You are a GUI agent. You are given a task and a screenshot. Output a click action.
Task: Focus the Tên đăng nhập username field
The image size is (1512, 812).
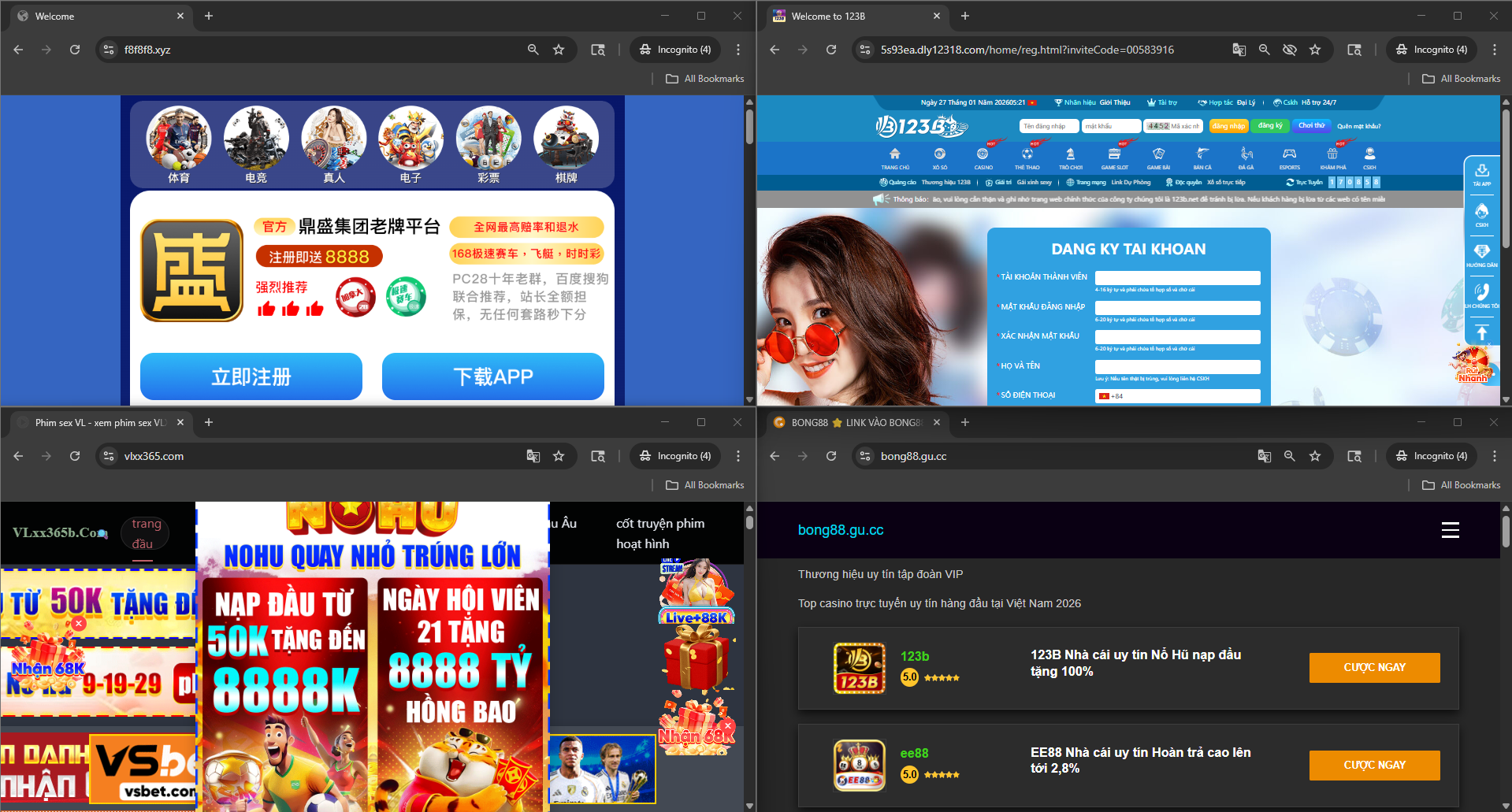[x=1049, y=126]
